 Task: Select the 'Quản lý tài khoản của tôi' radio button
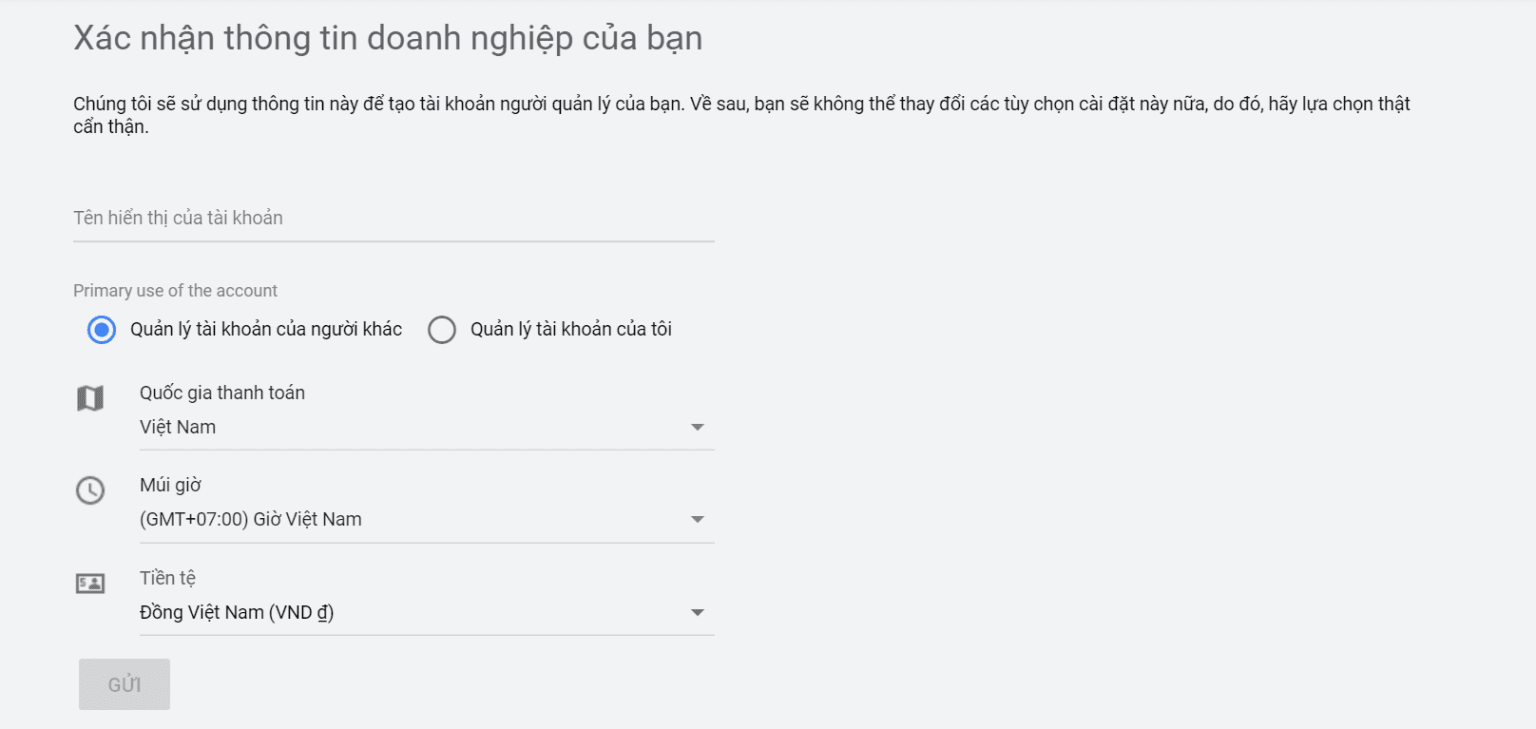click(x=441, y=330)
